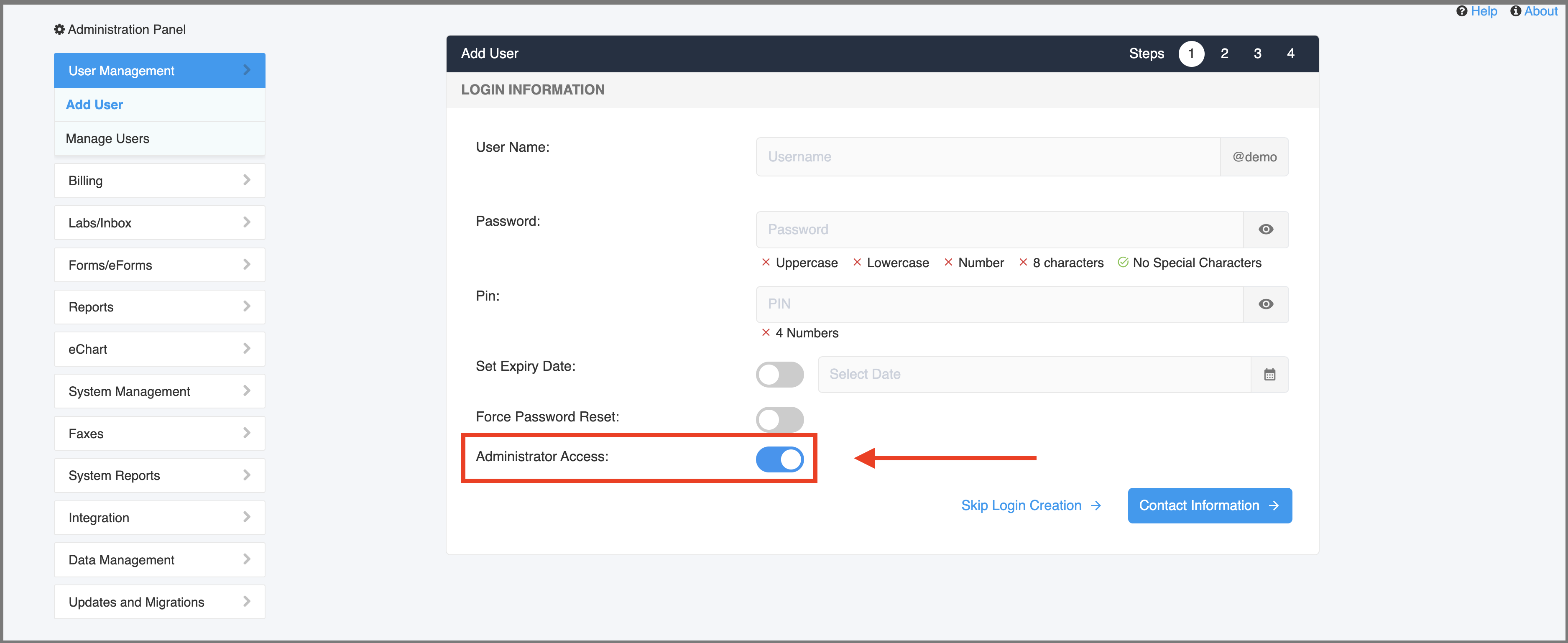
Task: Reveal the password with the eye icon
Action: pyautogui.click(x=1266, y=230)
